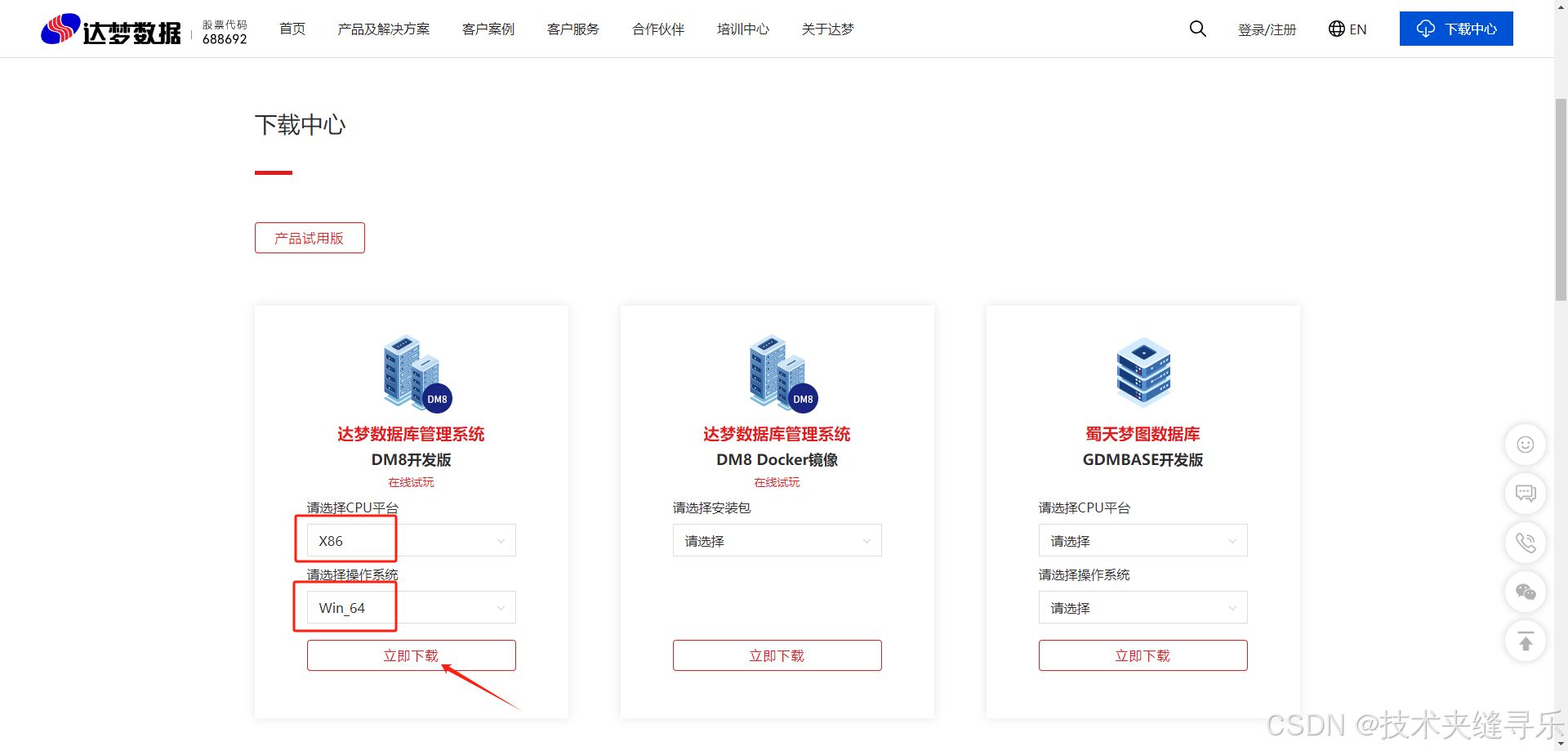
Task: Click the DM8开发版 server icon
Action: (417, 373)
